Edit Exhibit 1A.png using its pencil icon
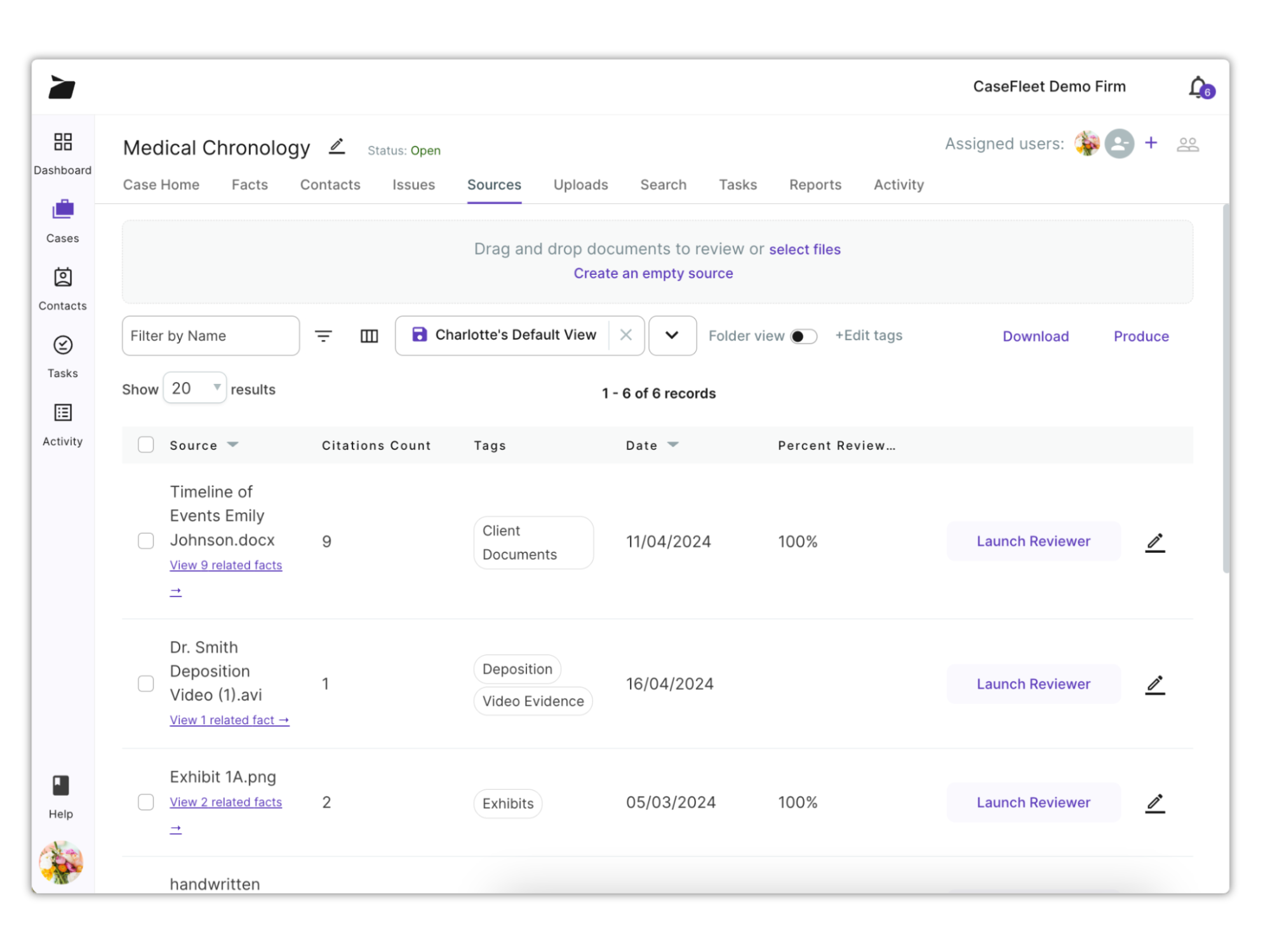The height and width of the screenshot is (952, 1270). [1155, 802]
